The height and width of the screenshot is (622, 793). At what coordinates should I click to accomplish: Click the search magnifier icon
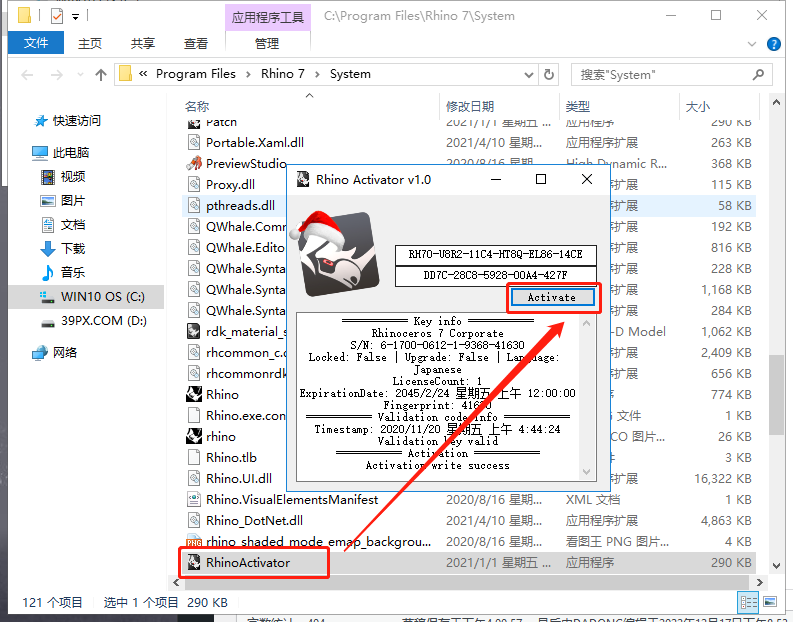758,75
